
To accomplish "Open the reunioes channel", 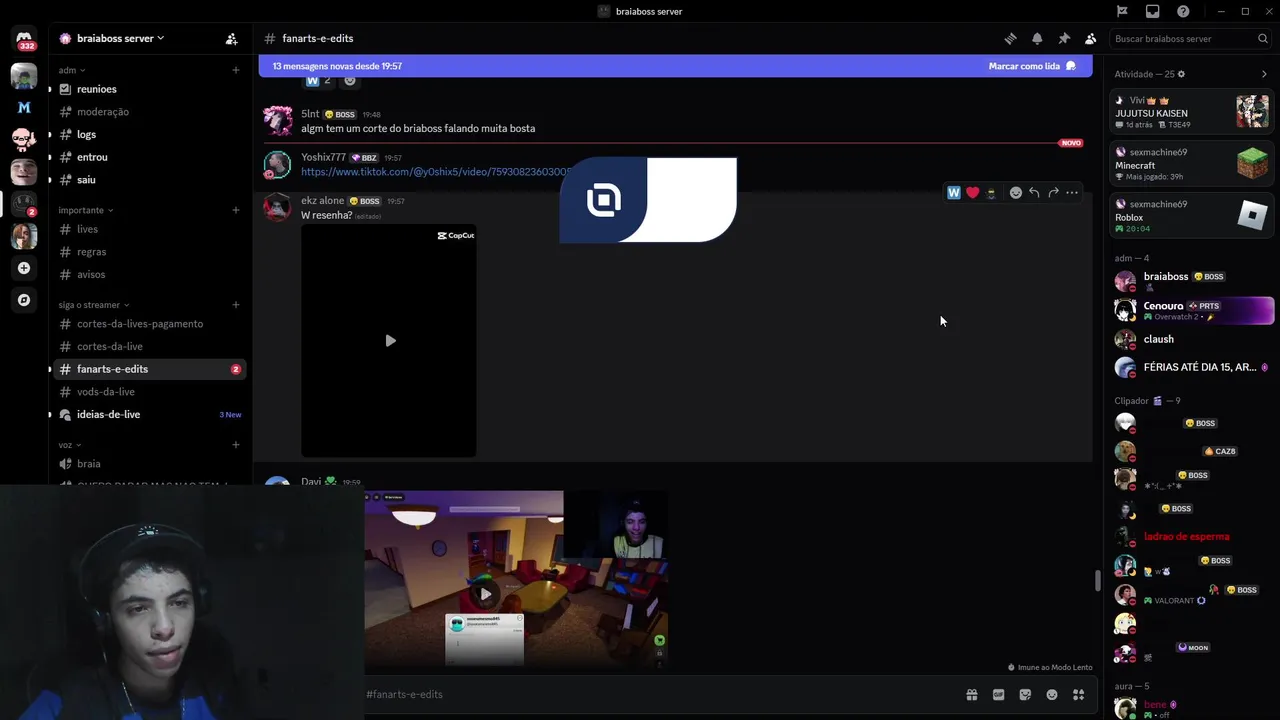I will point(150,89).
